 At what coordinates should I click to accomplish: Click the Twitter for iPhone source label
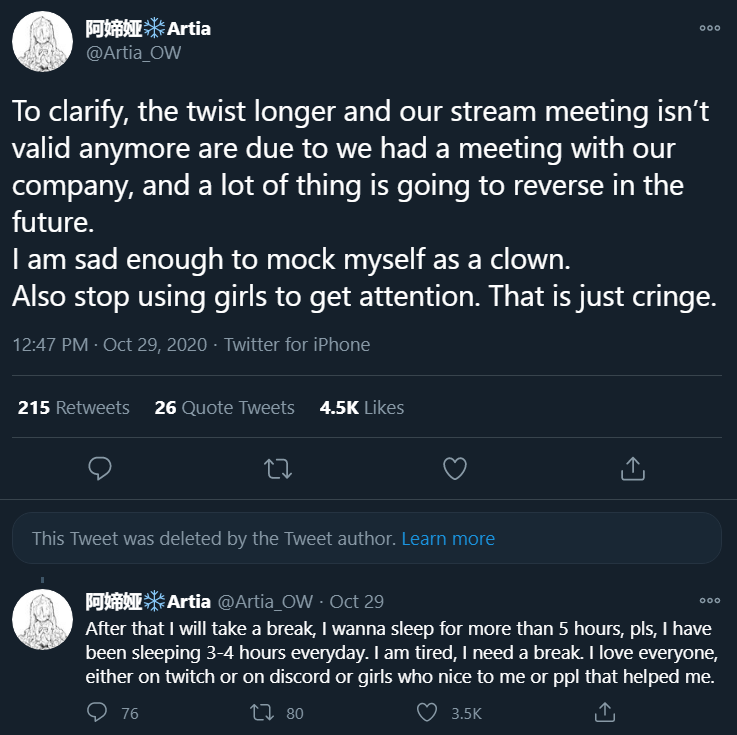(x=297, y=344)
